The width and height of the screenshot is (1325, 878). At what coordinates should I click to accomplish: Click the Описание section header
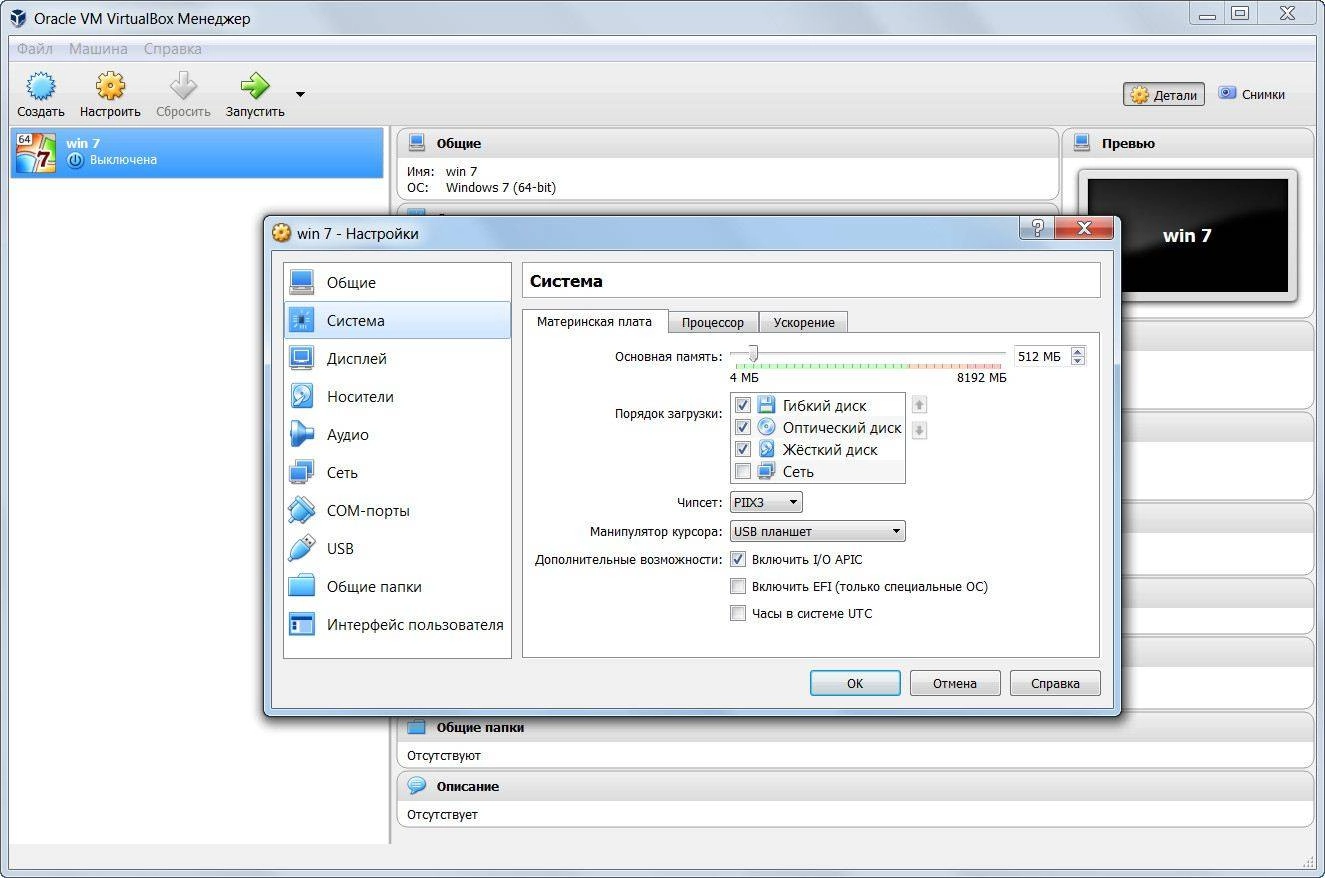point(855,786)
